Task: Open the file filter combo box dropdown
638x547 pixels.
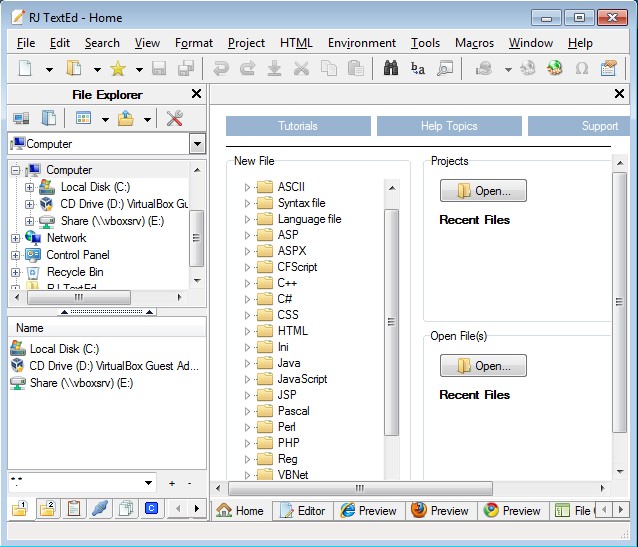Action: (148, 483)
